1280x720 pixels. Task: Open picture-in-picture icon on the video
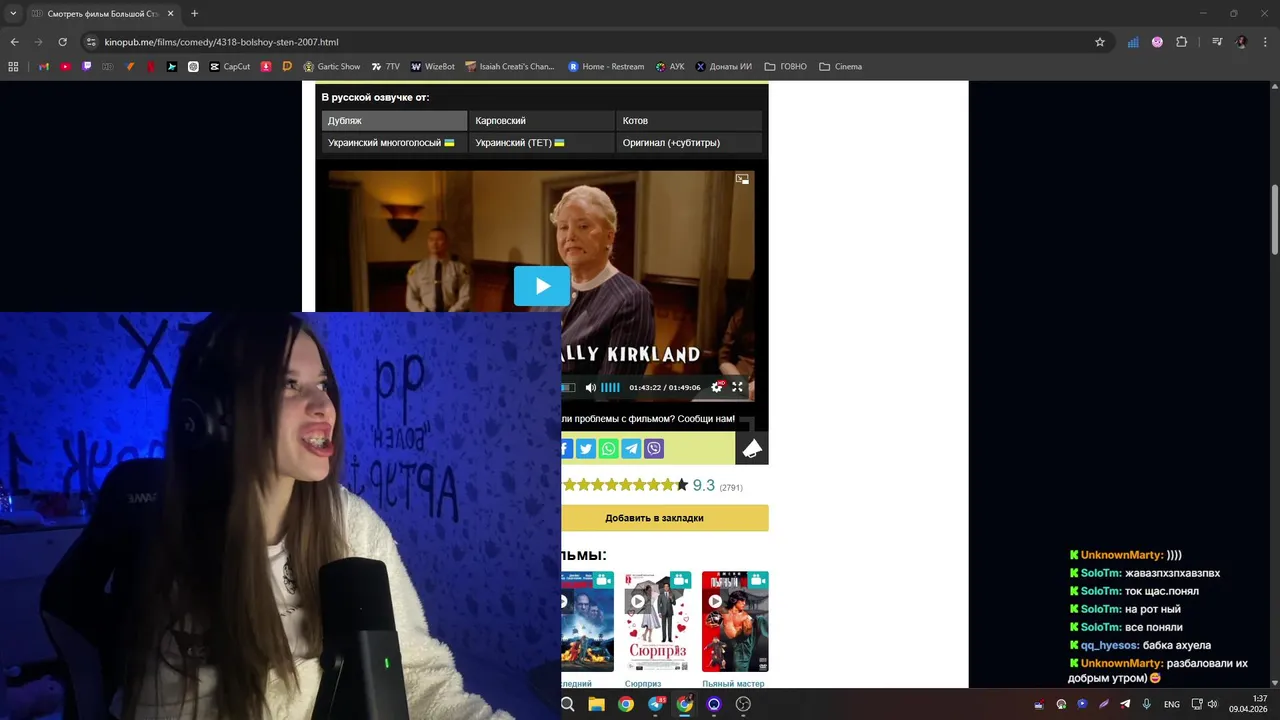pos(742,179)
